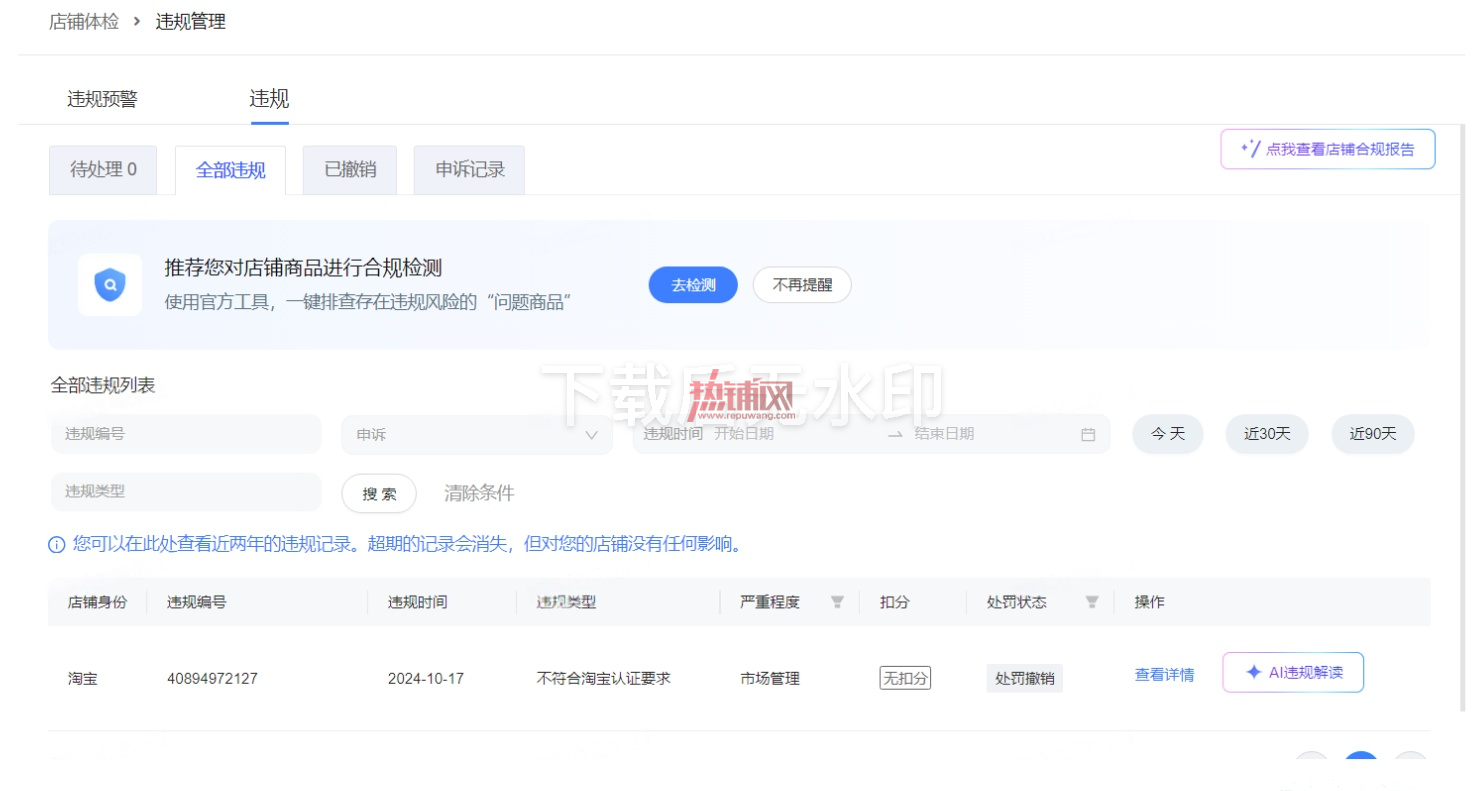This screenshot has width=1482, height=791.
Task: Click sparkle icon on compliance report button
Action: coord(1250,148)
